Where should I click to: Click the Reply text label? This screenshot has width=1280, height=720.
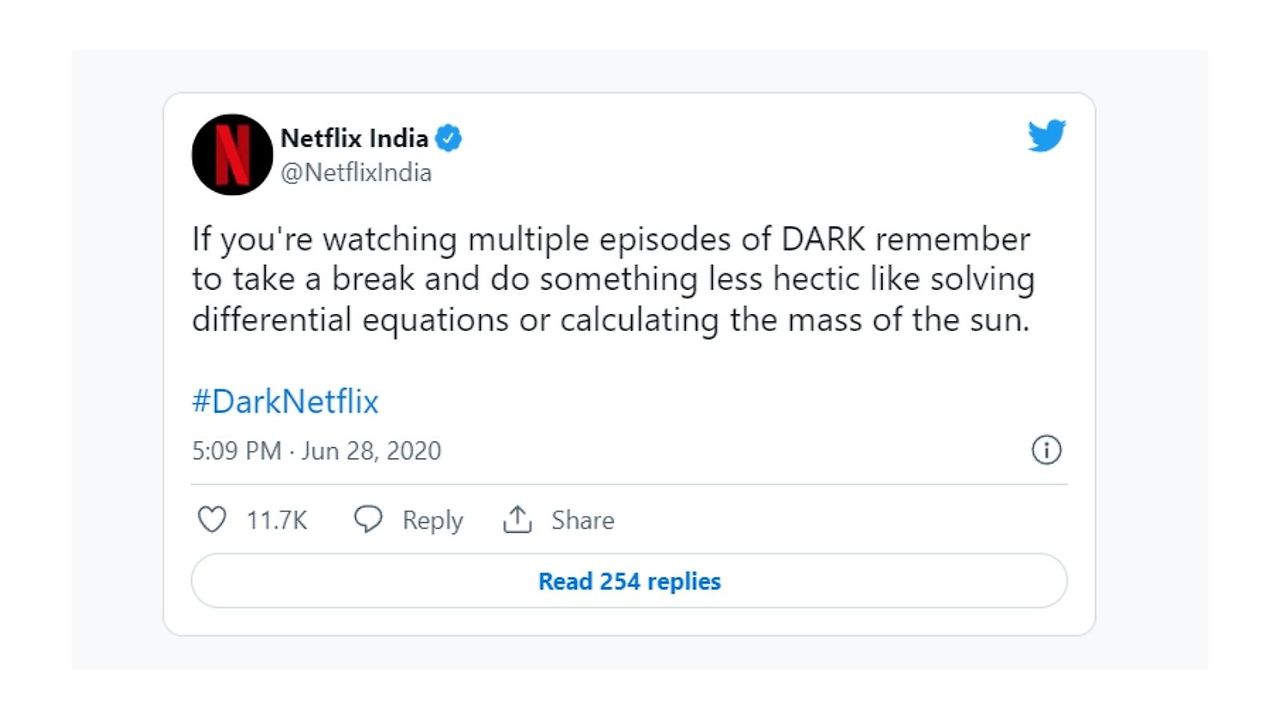(432, 519)
